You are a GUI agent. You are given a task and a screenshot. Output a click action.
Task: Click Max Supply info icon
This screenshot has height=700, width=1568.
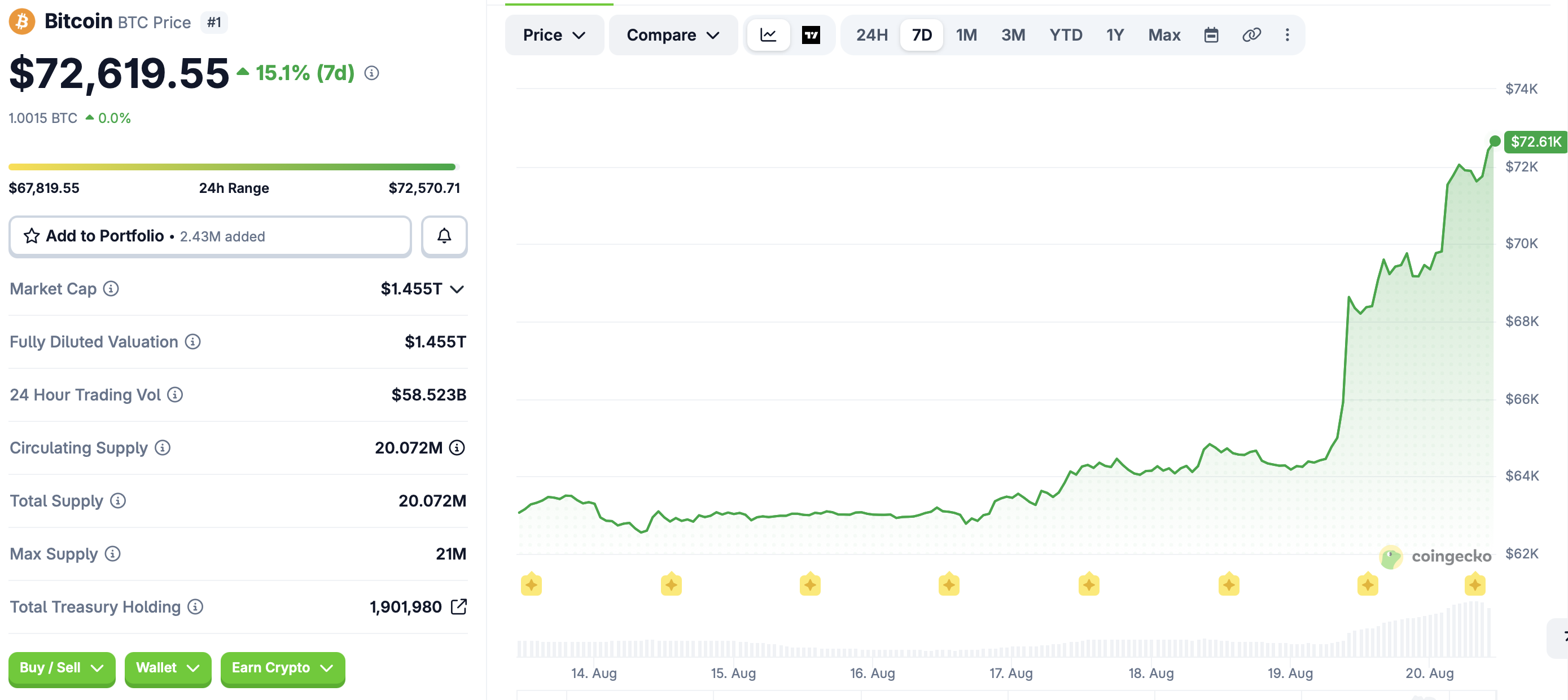(113, 553)
